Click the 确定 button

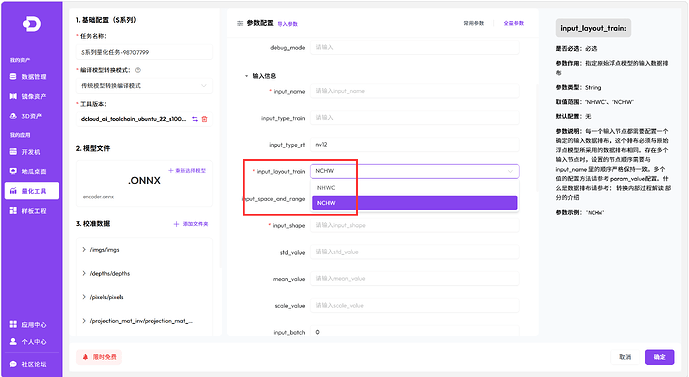pos(660,357)
